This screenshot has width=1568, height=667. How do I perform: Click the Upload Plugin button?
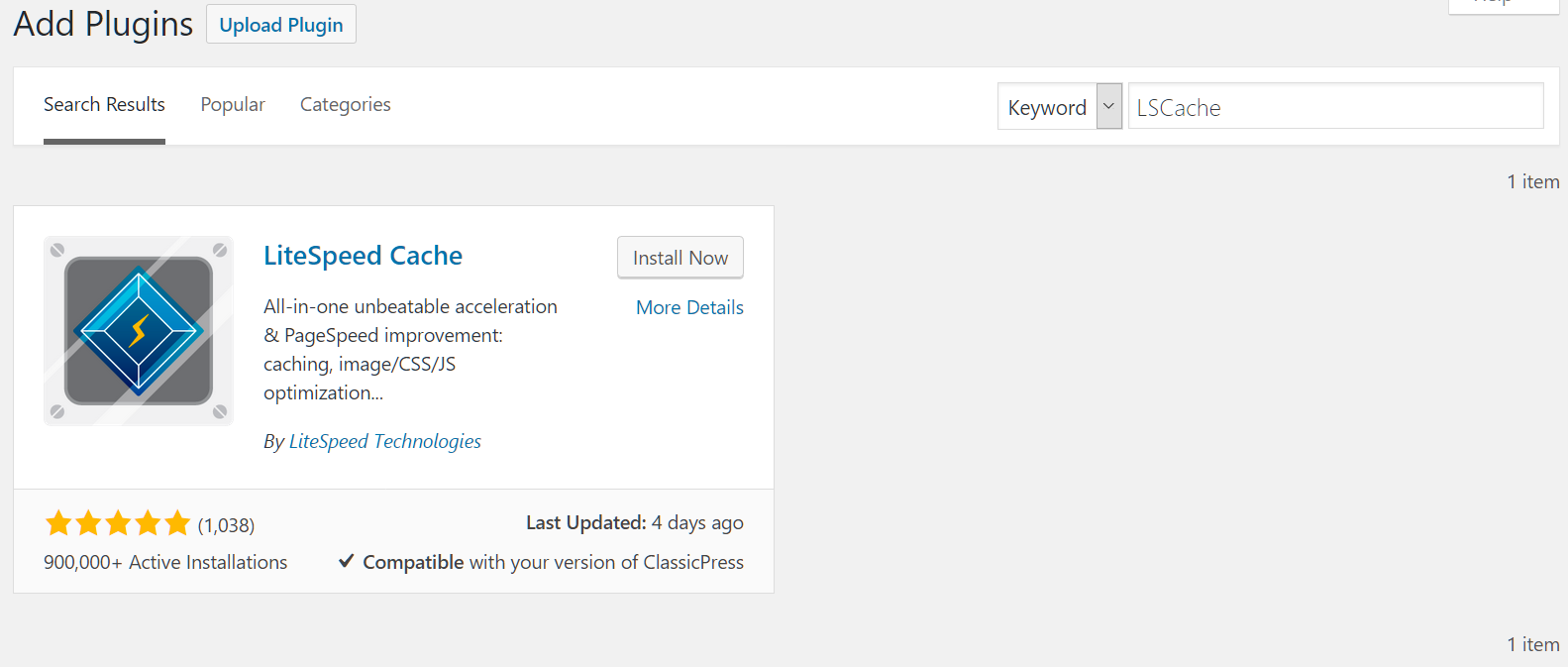tap(281, 25)
